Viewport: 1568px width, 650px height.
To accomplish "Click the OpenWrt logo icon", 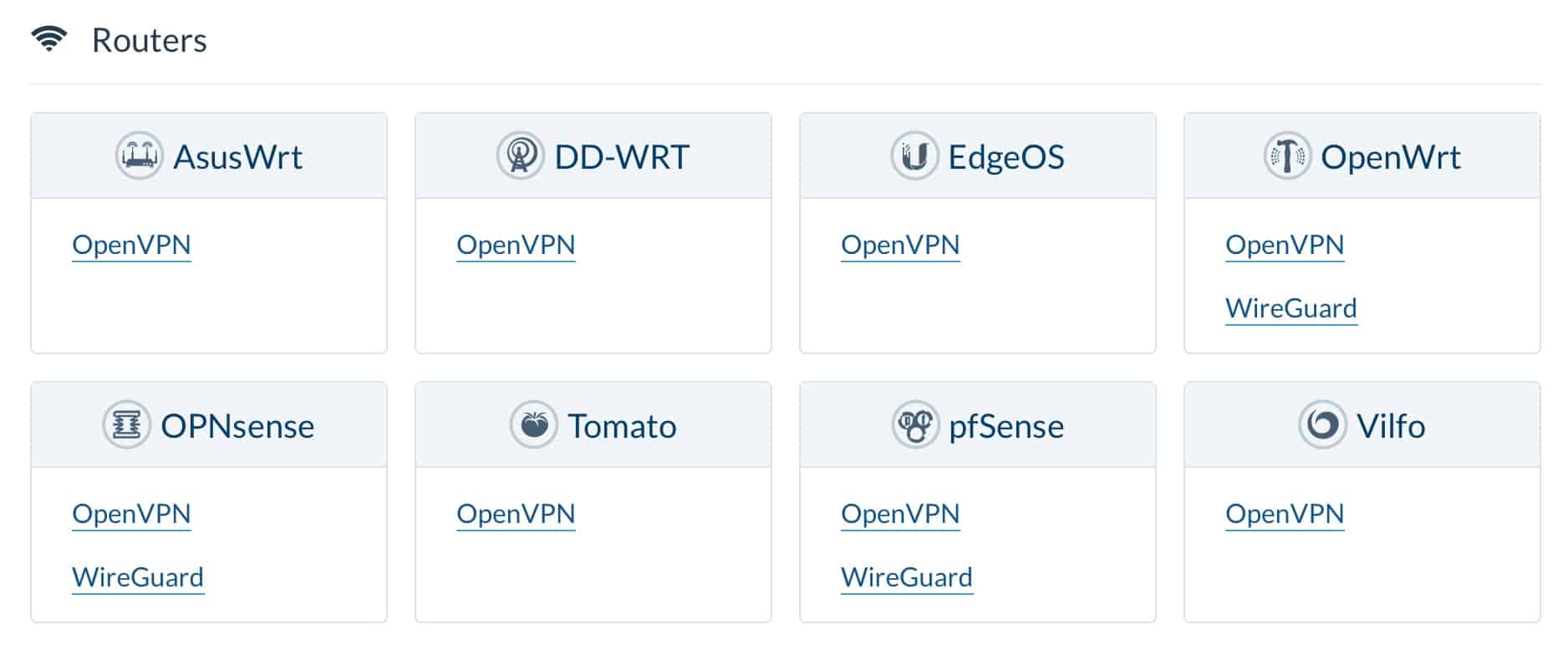I will point(1287,155).
